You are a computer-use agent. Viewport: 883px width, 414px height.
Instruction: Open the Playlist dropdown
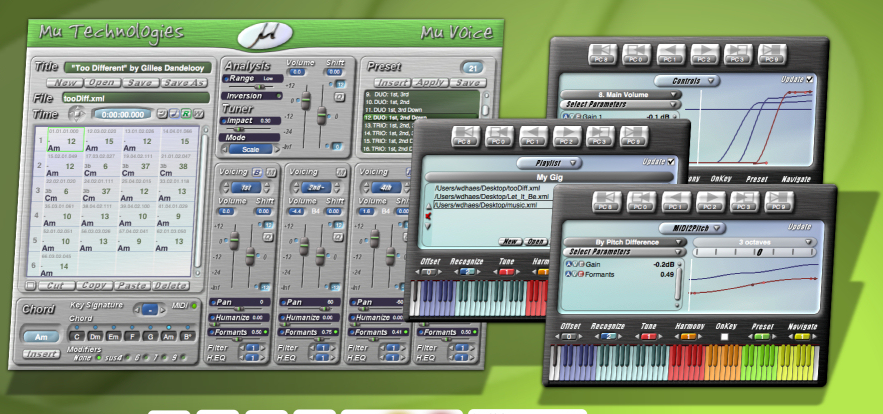click(550, 163)
